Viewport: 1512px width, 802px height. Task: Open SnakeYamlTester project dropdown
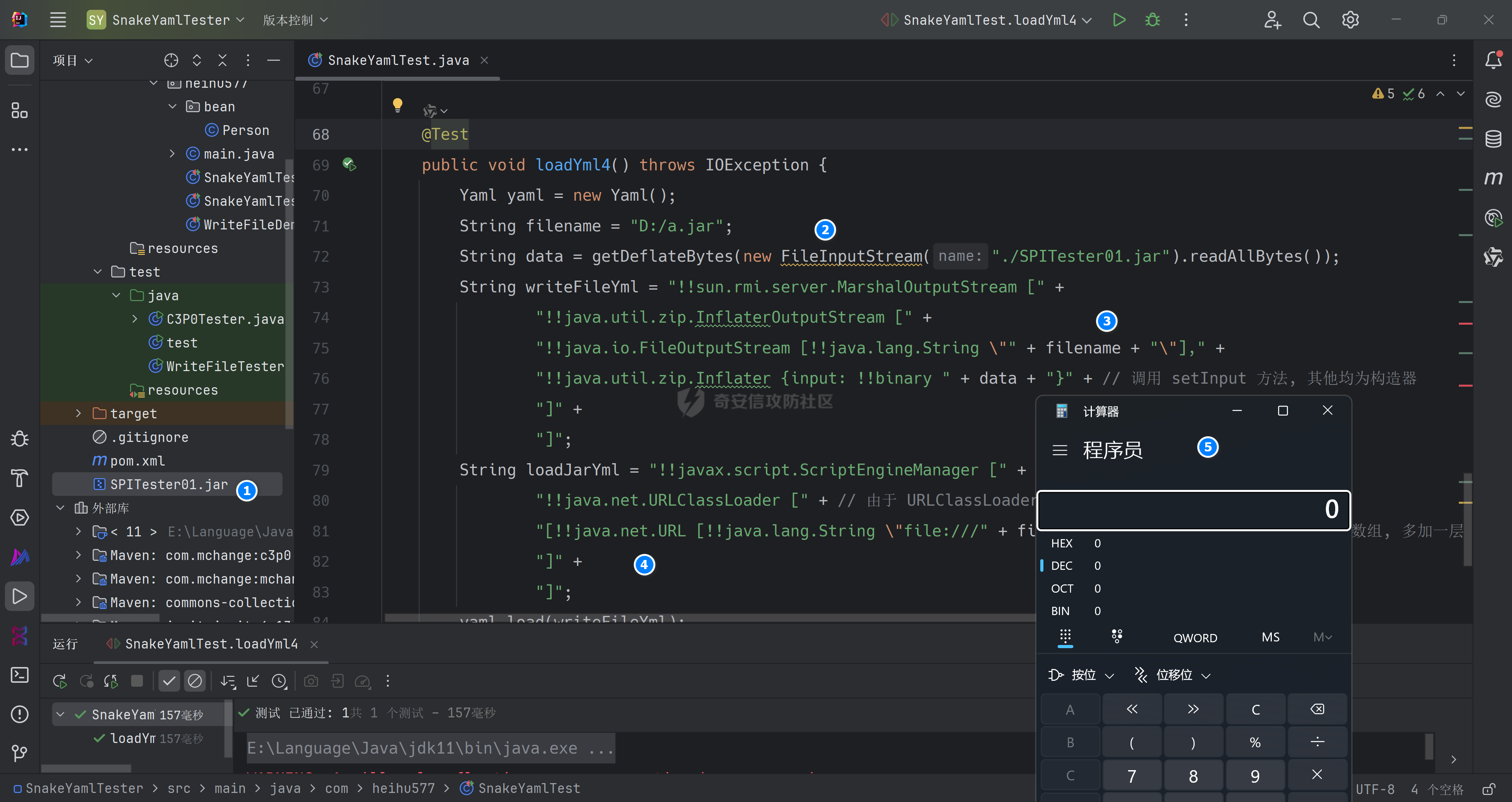[165, 20]
